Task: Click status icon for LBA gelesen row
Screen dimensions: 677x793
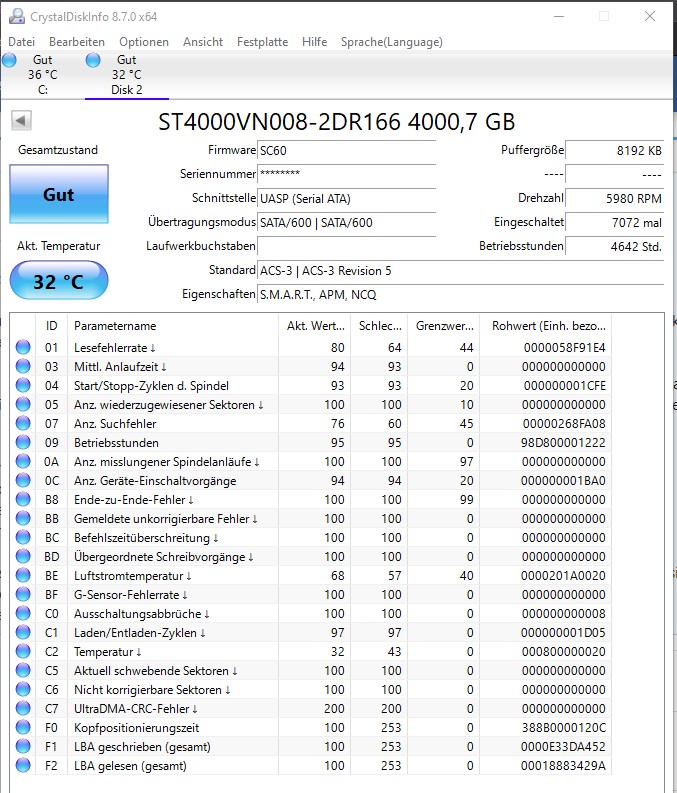Action: click(x=23, y=765)
